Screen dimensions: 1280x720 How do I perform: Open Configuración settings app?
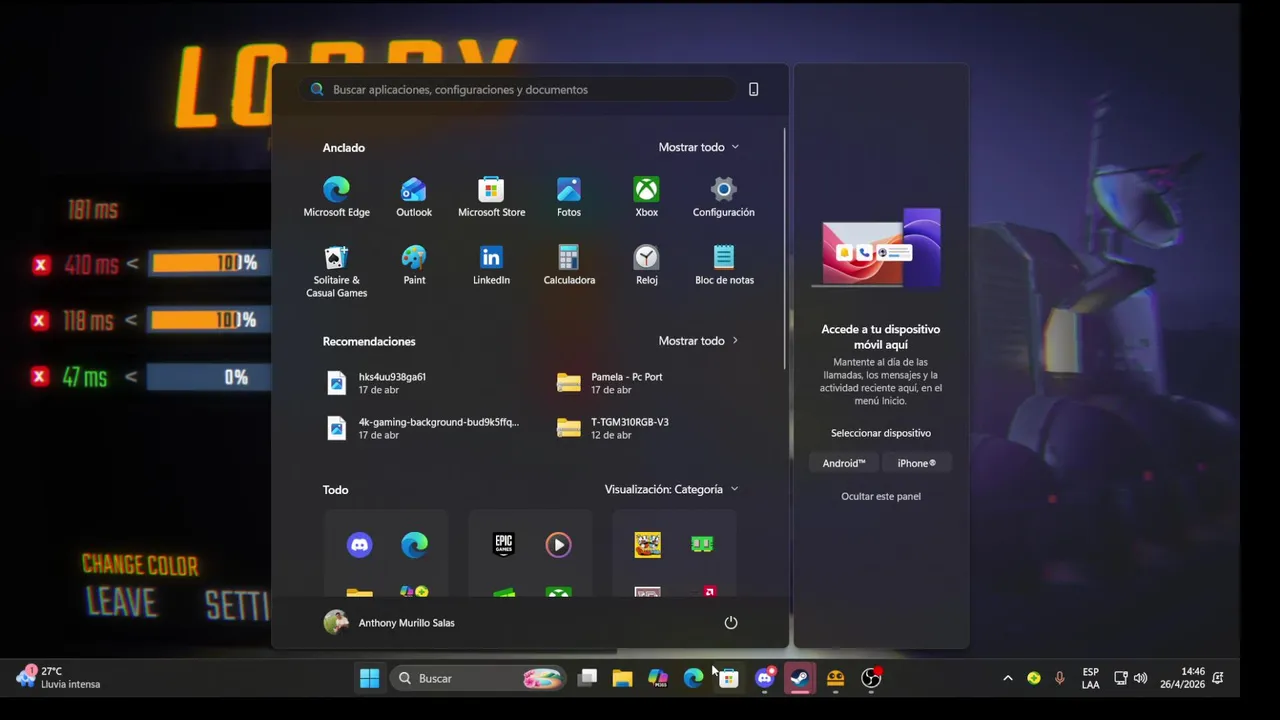coord(724,197)
